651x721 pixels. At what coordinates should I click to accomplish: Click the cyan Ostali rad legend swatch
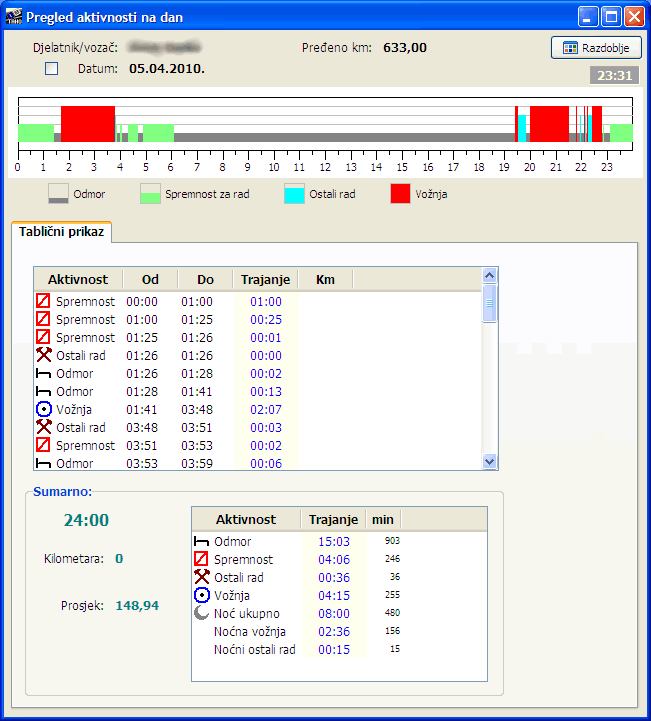[x=294, y=193]
